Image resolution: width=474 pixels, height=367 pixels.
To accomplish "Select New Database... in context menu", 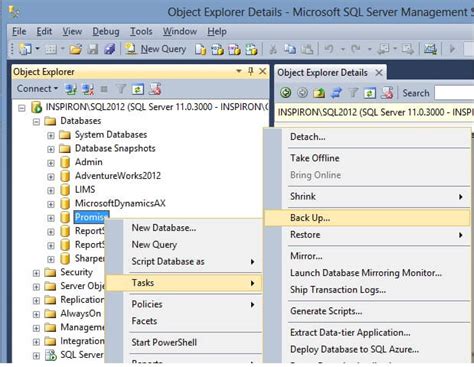I will pos(183,228).
